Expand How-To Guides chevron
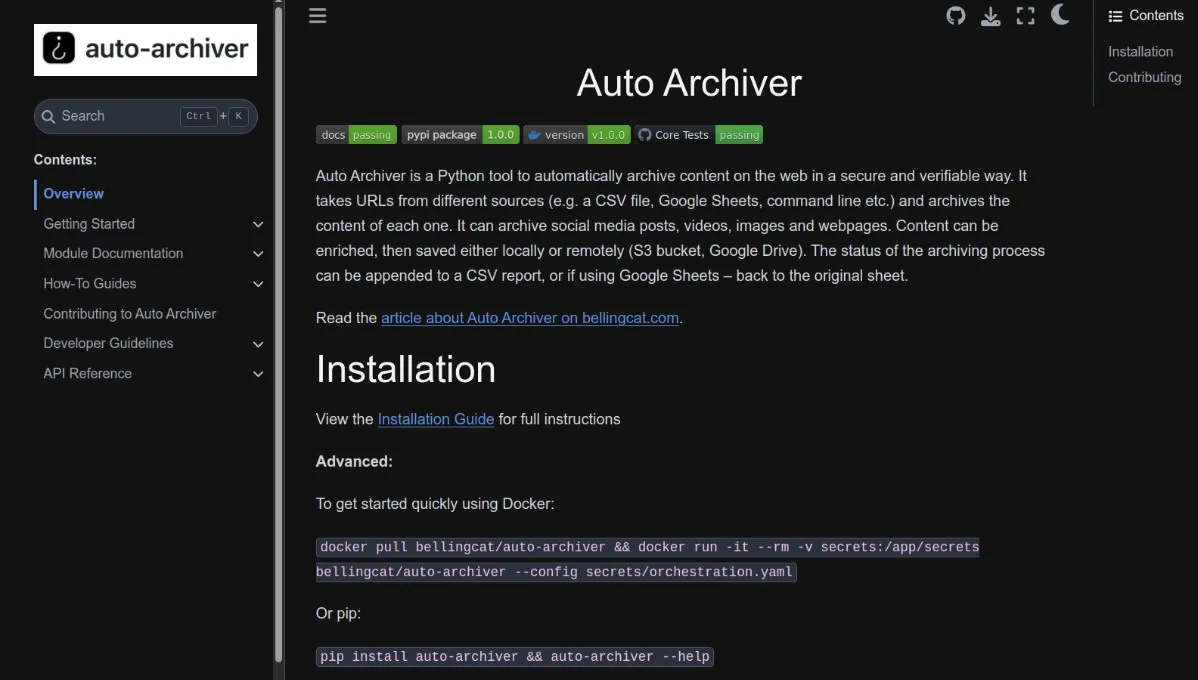 click(x=258, y=284)
